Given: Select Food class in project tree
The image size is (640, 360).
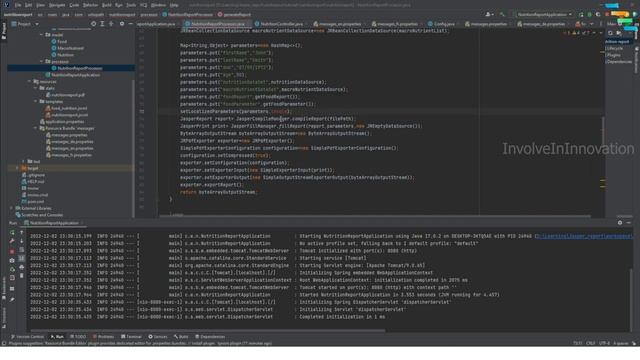Looking at the screenshot, I should pyautogui.click(x=59, y=42).
